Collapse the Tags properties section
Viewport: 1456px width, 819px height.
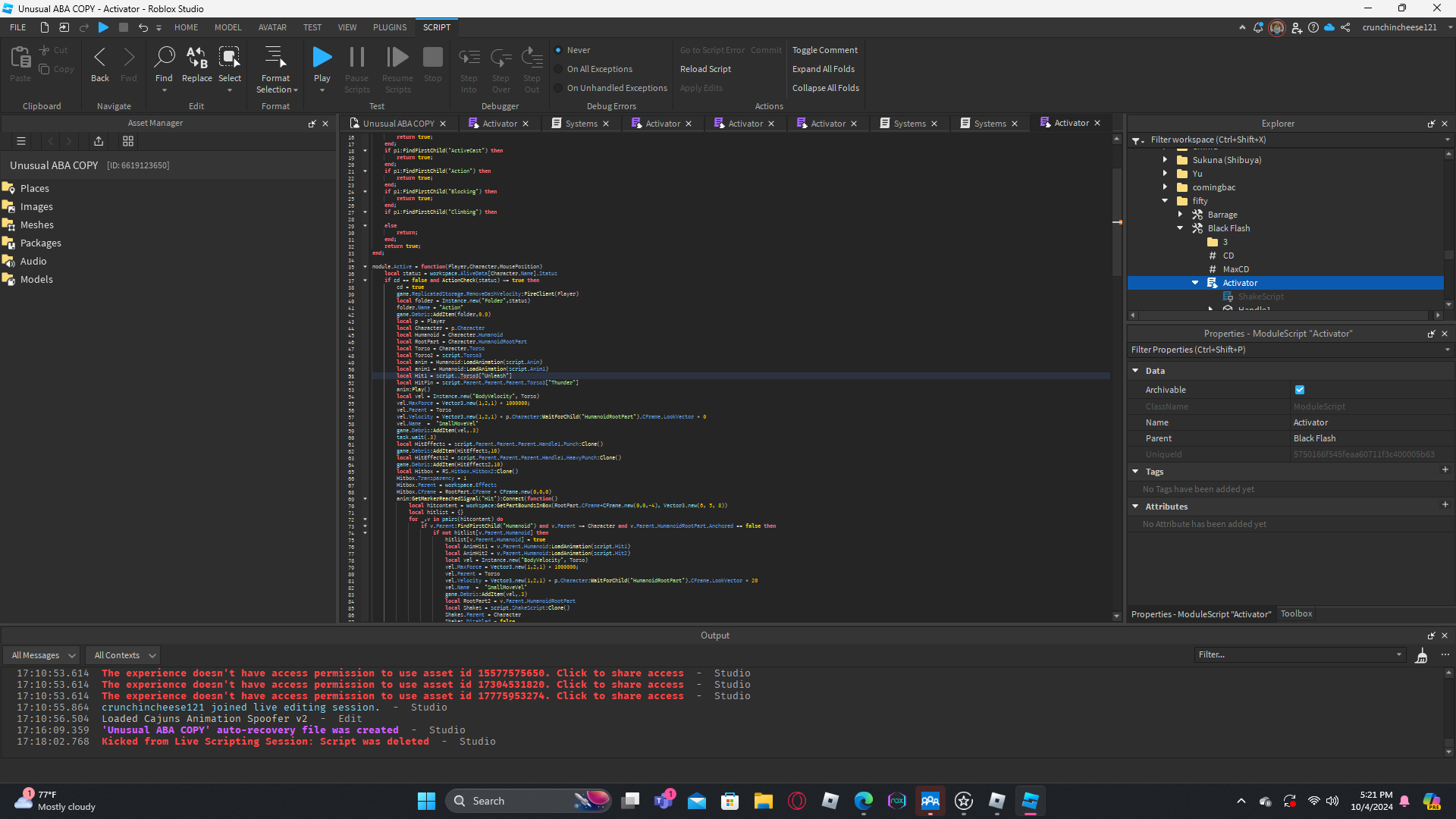(x=1136, y=472)
